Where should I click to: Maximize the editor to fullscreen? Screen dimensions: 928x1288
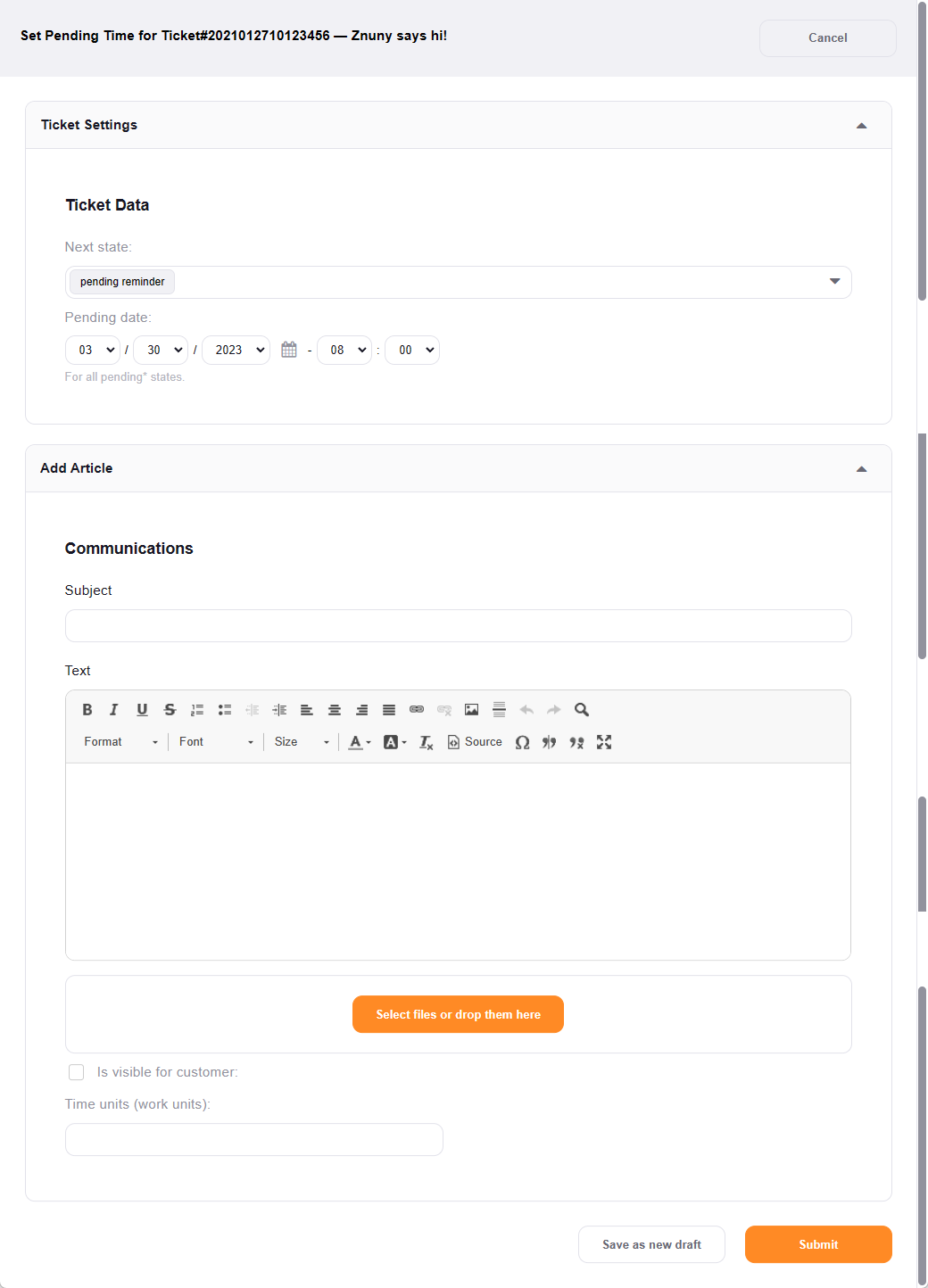pos(604,742)
